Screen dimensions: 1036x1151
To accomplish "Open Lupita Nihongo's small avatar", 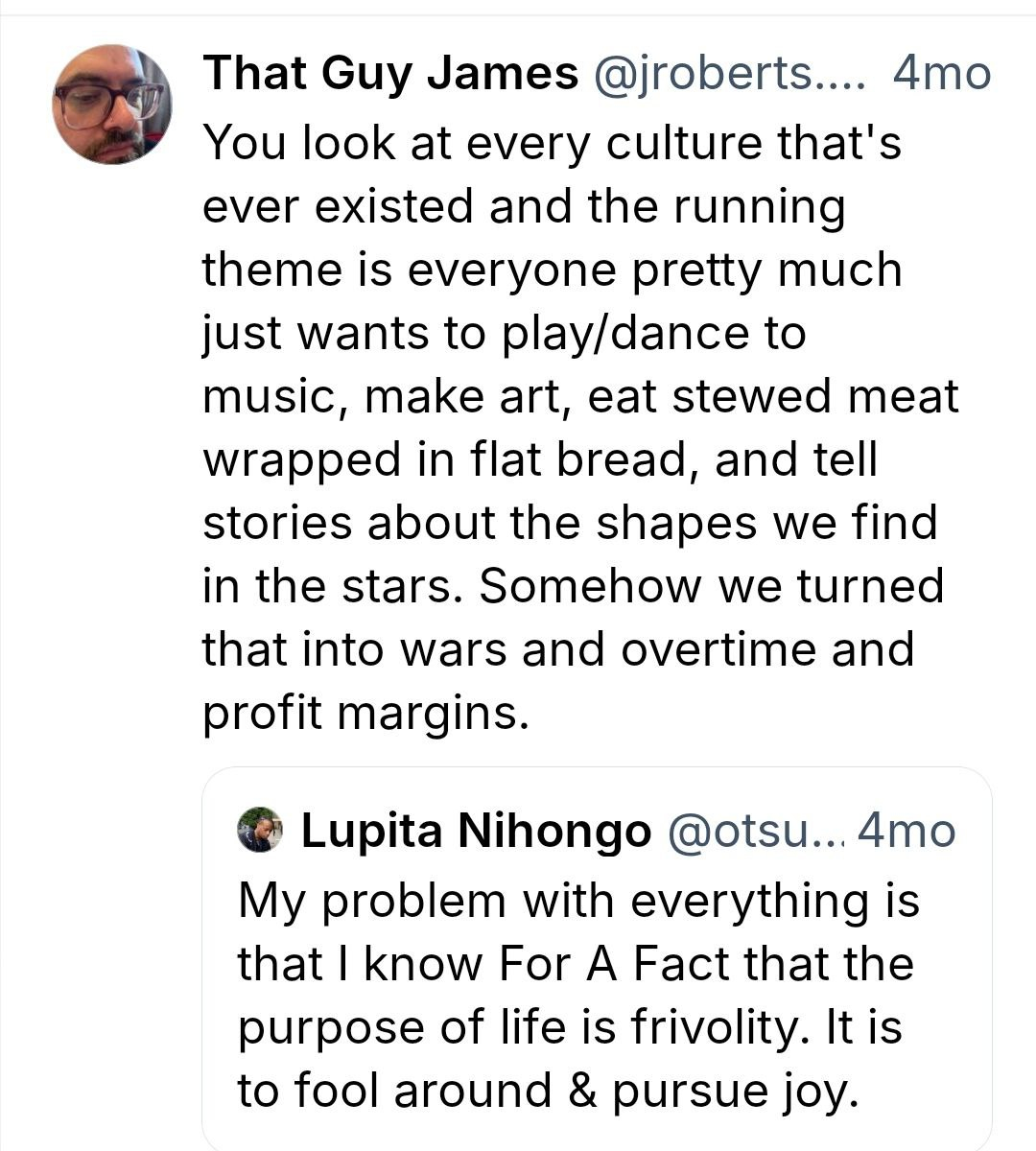I will (260, 830).
